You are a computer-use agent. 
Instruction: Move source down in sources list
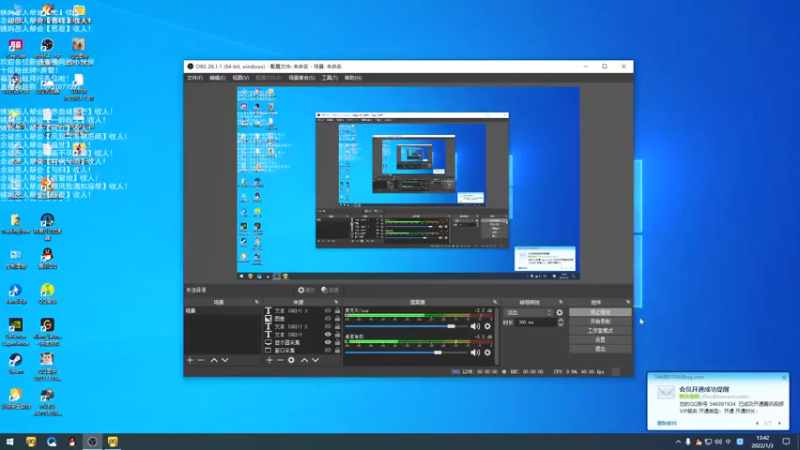tap(315, 360)
